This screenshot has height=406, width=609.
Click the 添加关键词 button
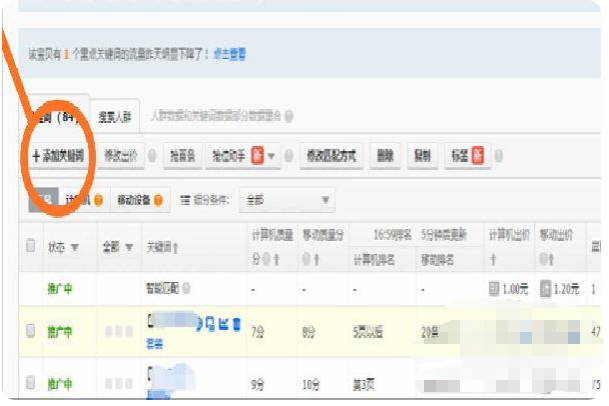point(58,156)
